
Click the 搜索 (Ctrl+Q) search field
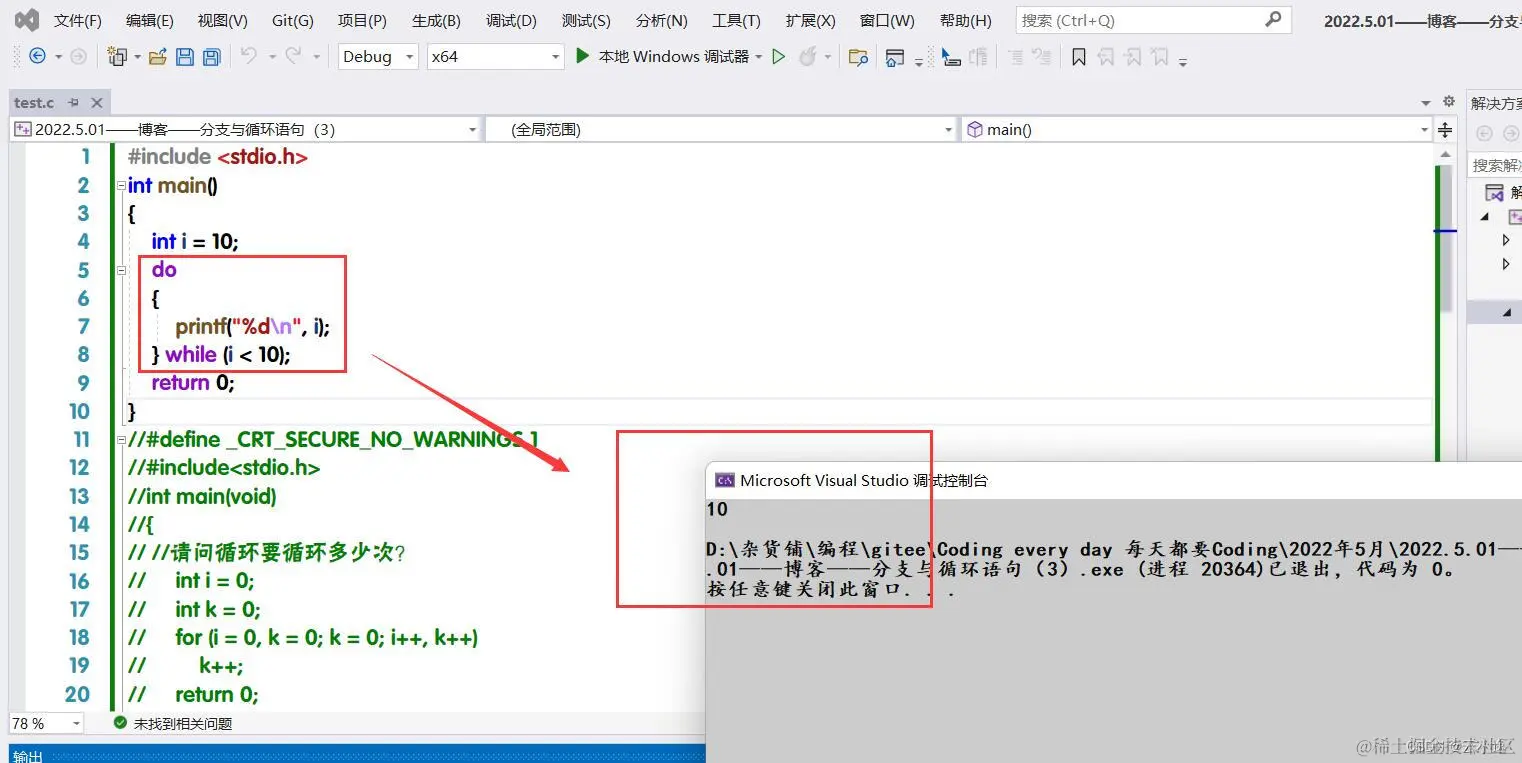click(x=1153, y=20)
